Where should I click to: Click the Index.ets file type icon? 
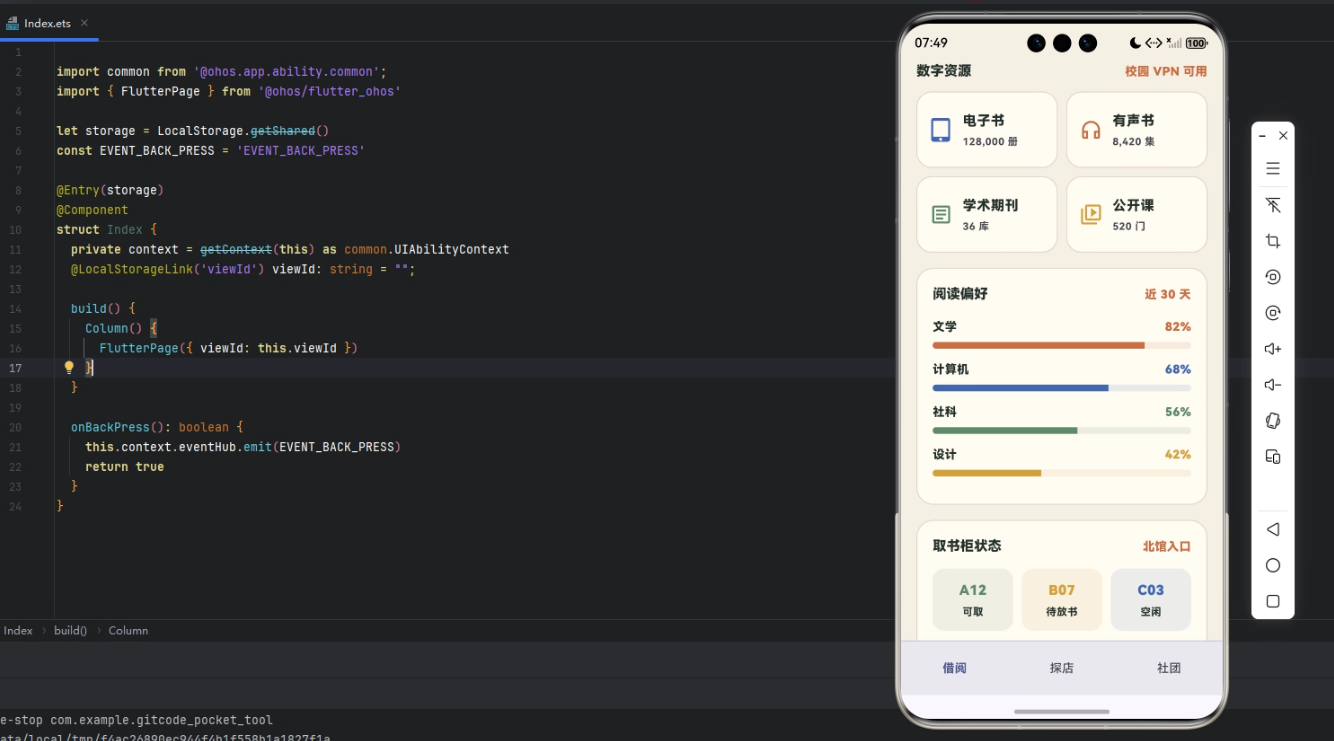pos(12,23)
